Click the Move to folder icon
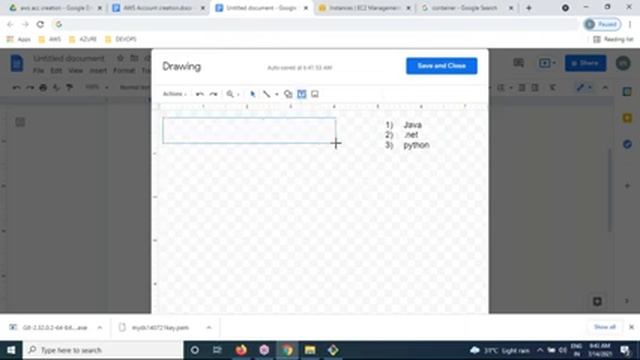 [134, 58]
